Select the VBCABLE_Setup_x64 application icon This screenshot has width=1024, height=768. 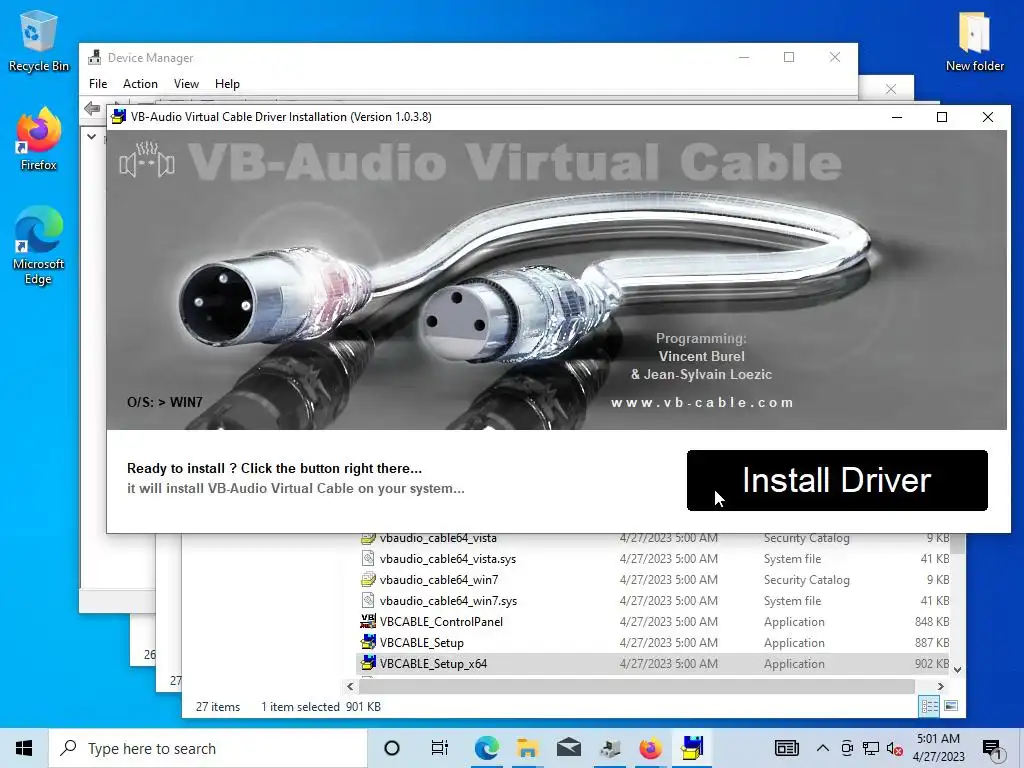point(368,663)
